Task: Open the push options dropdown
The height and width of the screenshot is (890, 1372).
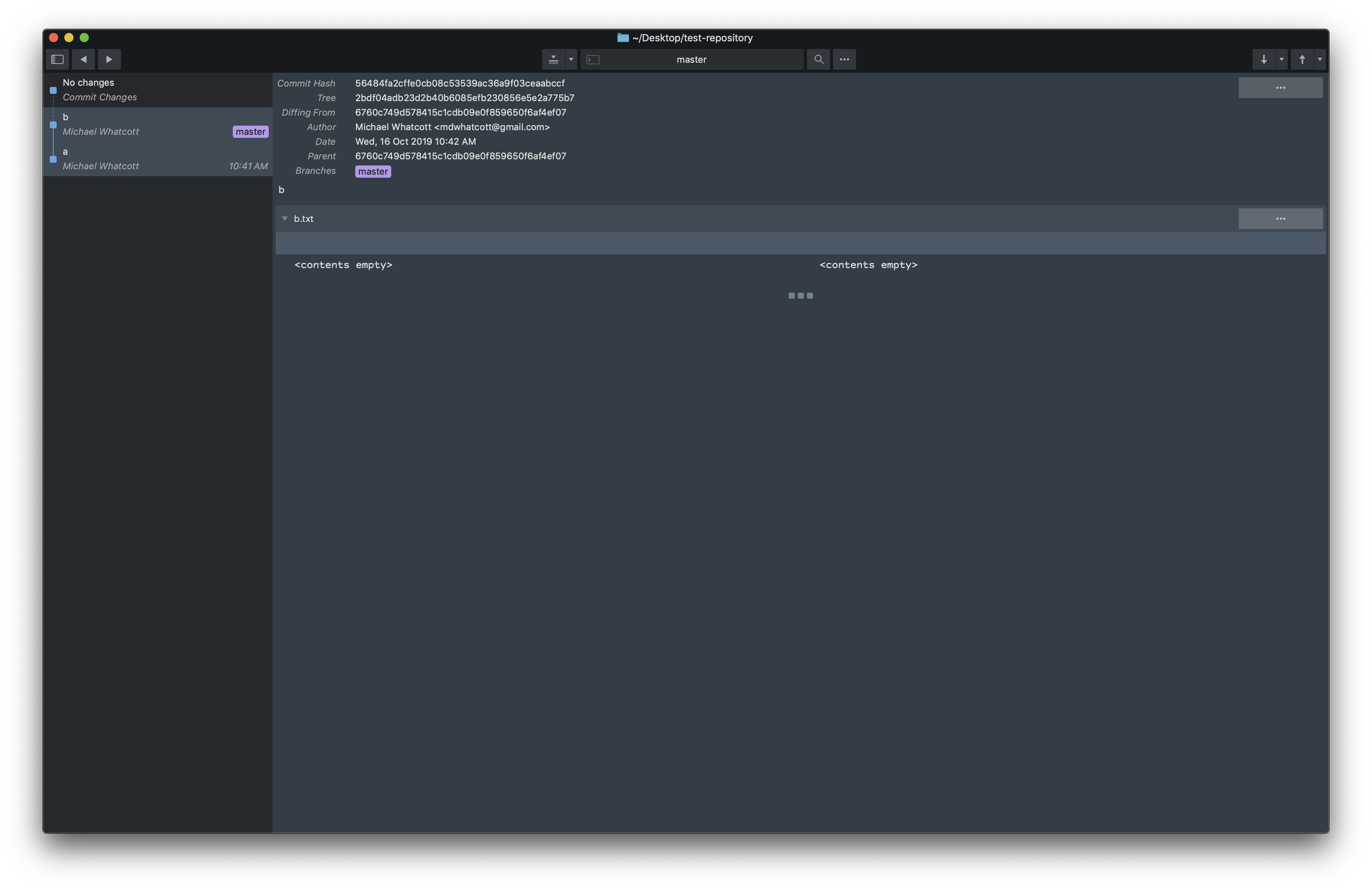Action: pyautogui.click(x=1320, y=59)
